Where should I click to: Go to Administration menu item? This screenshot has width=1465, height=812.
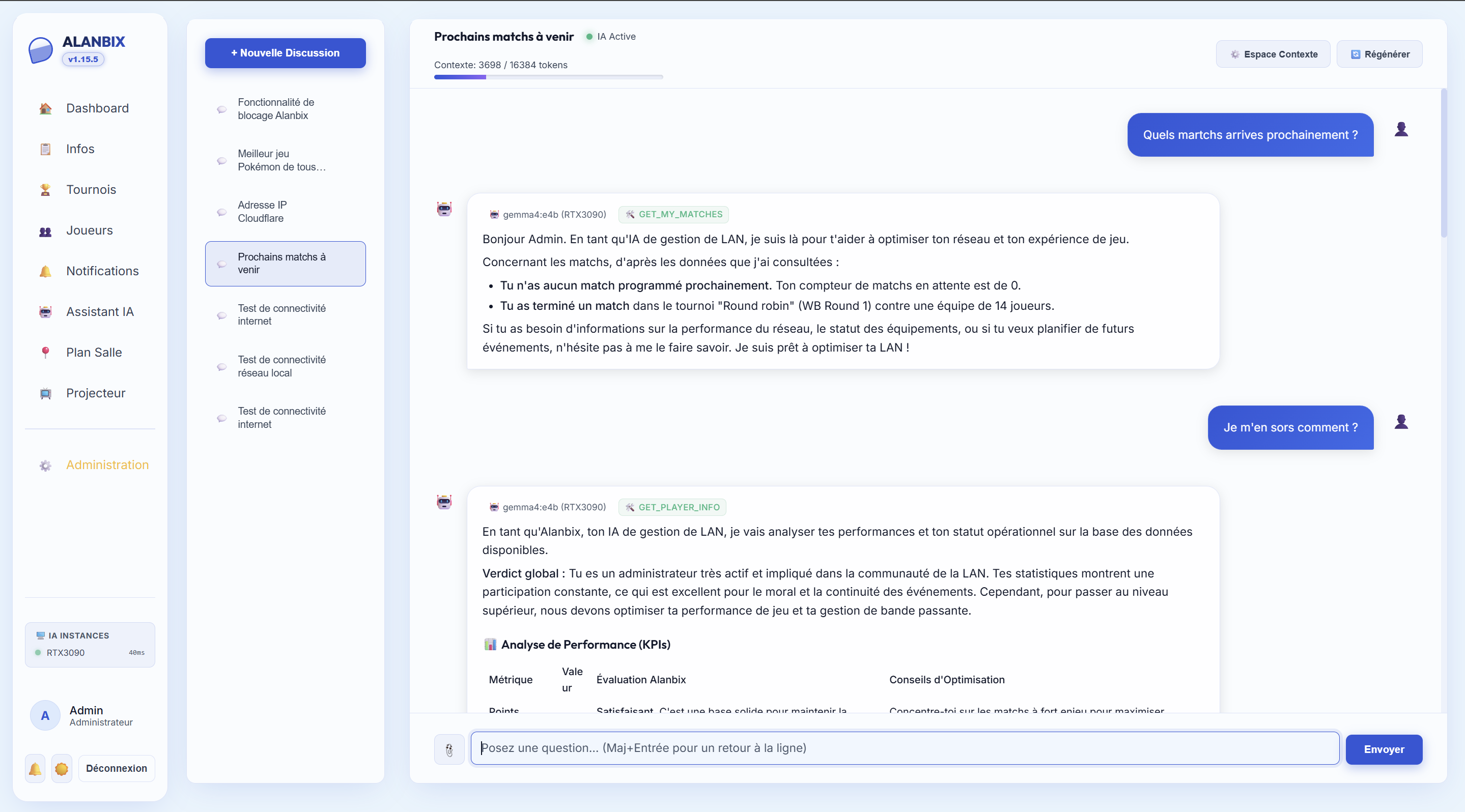point(90,466)
